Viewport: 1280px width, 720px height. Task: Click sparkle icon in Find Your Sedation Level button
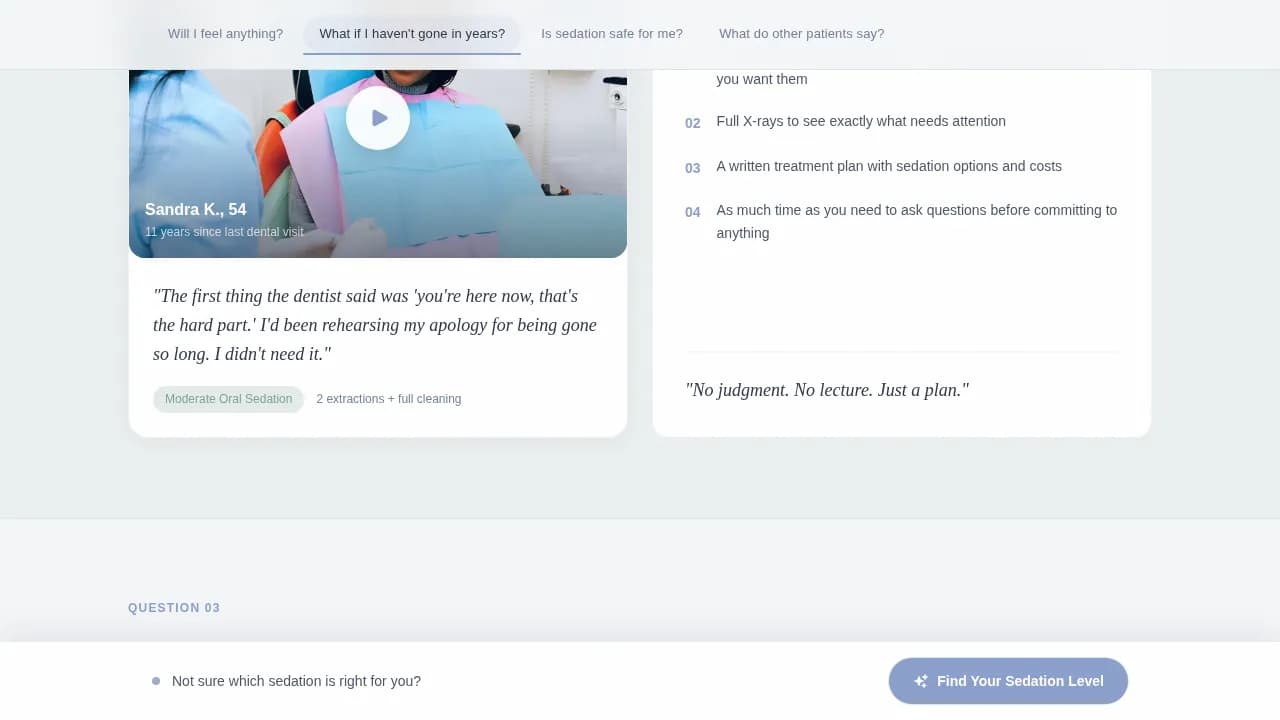click(921, 681)
